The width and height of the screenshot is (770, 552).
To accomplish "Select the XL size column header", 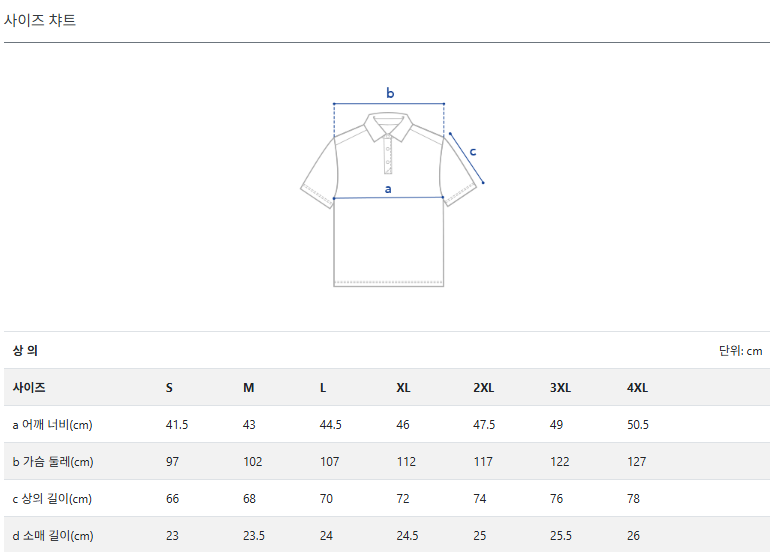I will 403,388.
